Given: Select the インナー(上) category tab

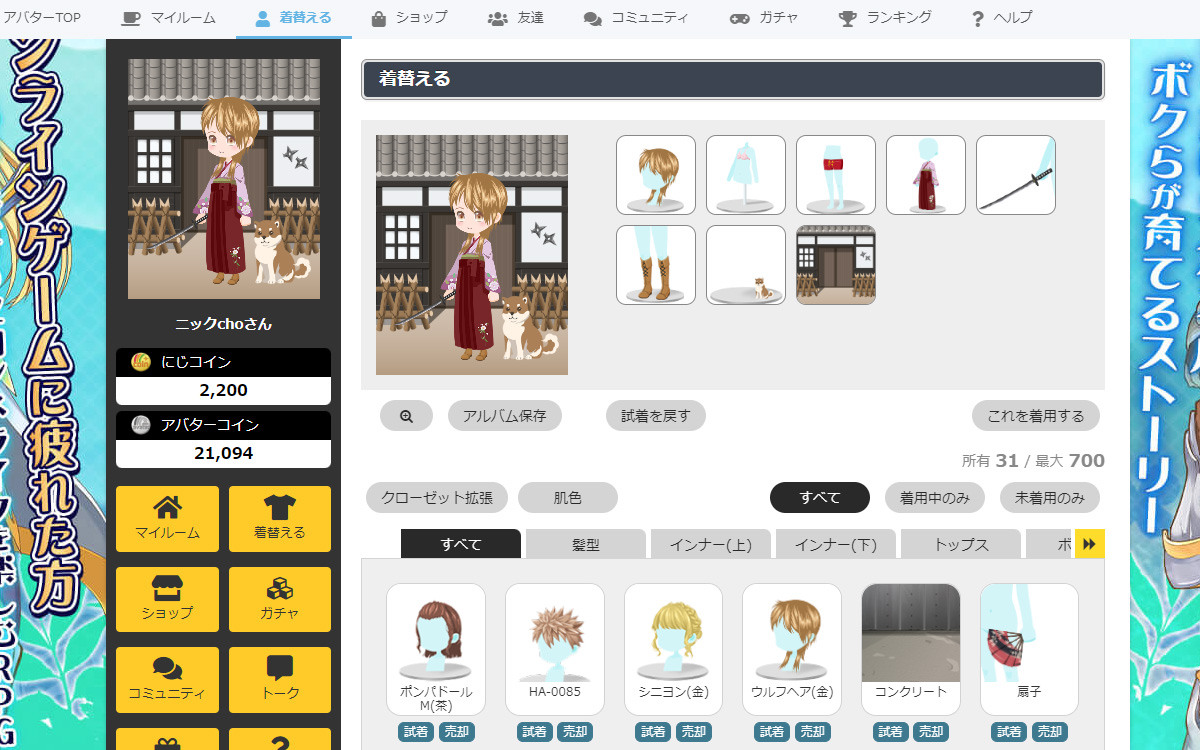Looking at the screenshot, I should point(711,544).
